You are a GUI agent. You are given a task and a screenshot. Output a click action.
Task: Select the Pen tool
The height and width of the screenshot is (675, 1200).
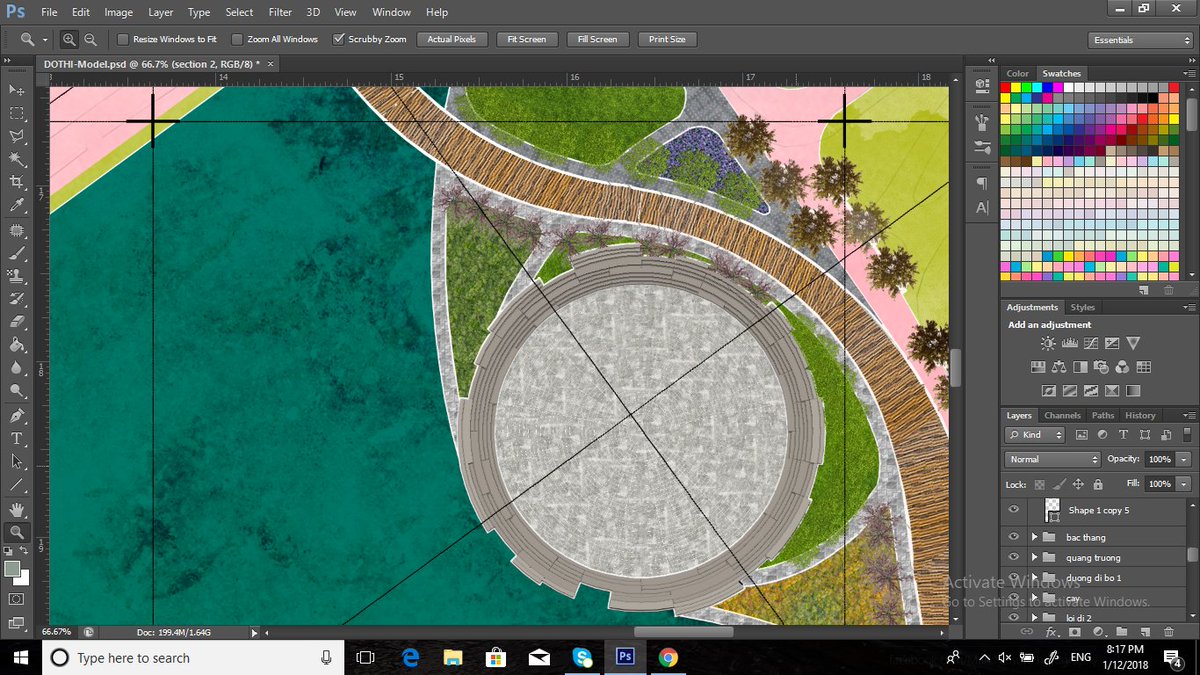coord(17,415)
